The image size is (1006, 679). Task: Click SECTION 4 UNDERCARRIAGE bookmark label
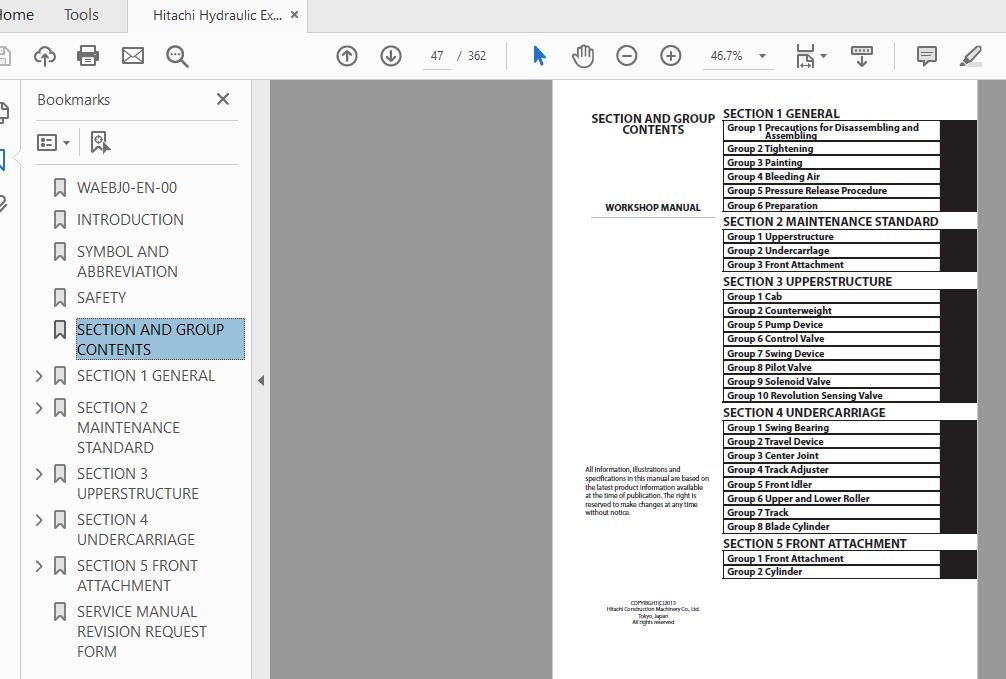click(135, 529)
